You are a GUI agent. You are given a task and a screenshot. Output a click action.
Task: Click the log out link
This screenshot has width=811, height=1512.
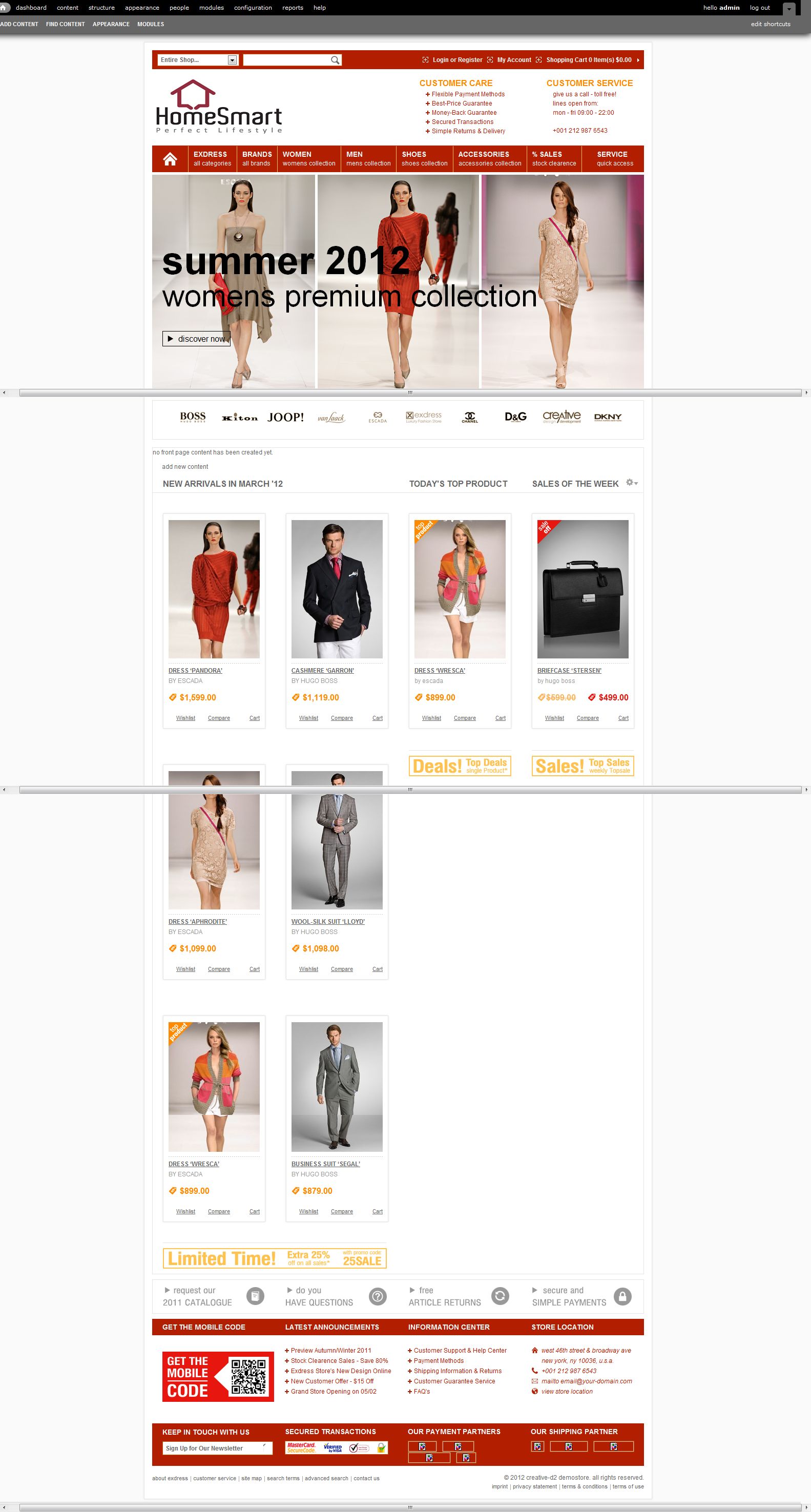[x=760, y=8]
